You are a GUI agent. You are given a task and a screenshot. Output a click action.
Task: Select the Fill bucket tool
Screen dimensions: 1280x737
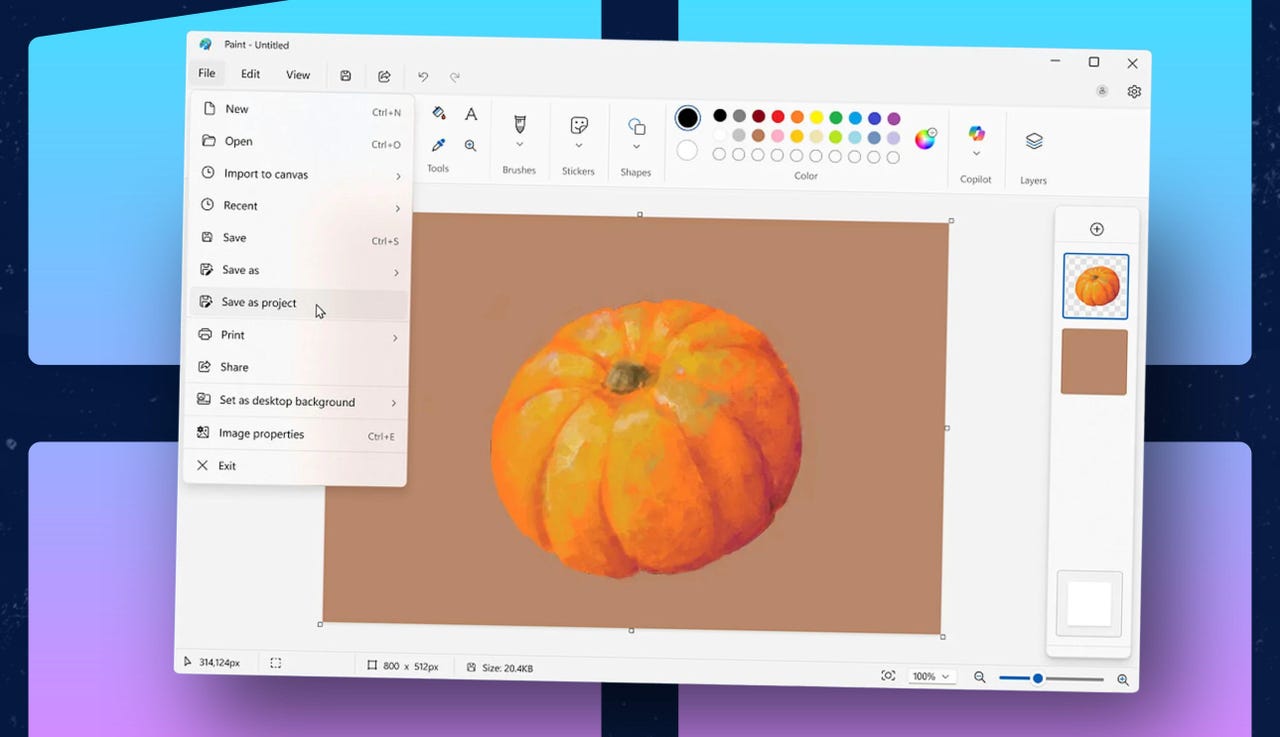click(x=438, y=113)
